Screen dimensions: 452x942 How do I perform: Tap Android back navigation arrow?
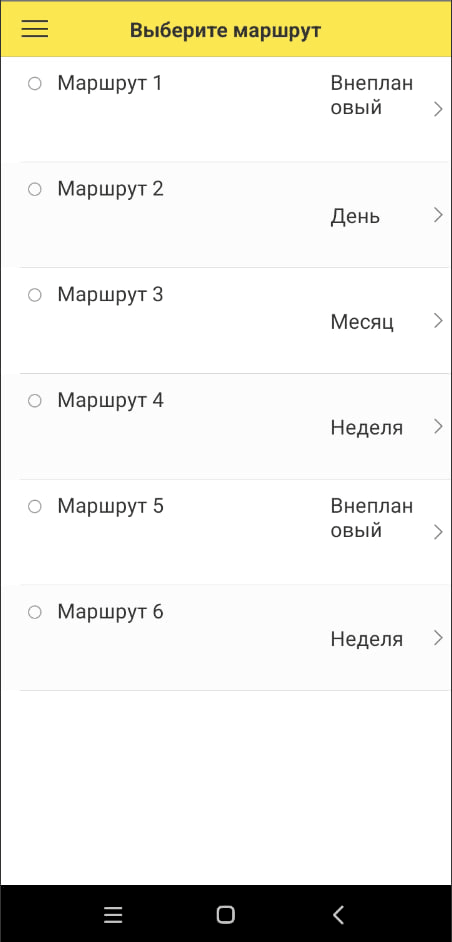click(338, 914)
